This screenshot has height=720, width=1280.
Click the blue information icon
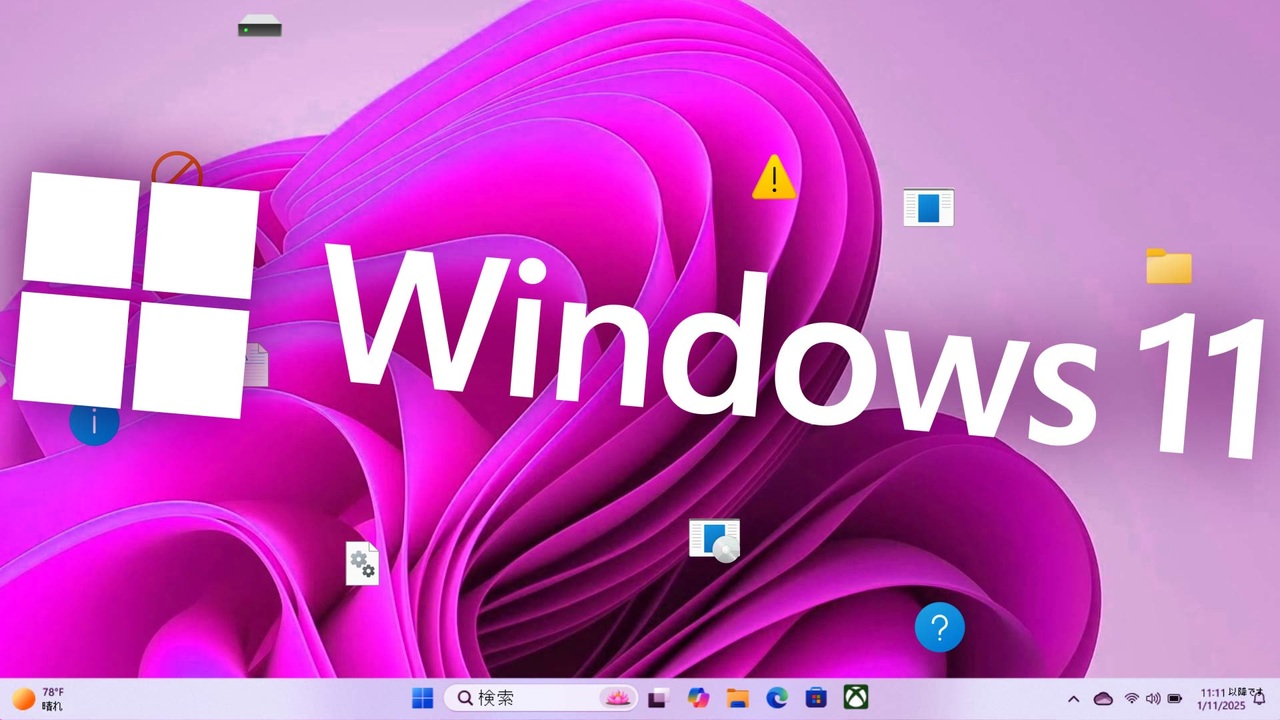click(94, 424)
